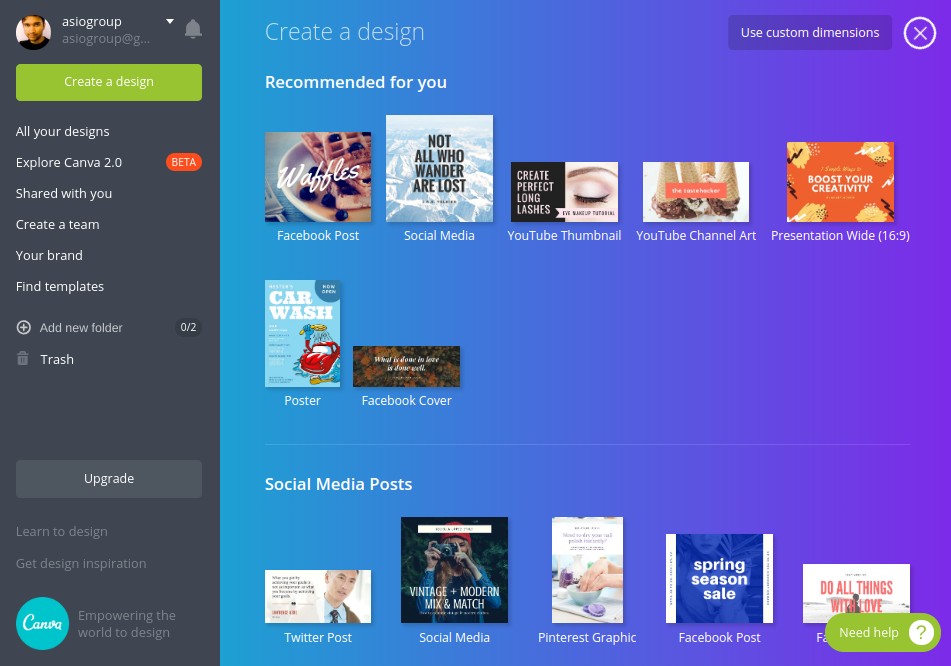Click the profile avatar photo
Screen dimensions: 951x666
pyautogui.click(x=33, y=32)
